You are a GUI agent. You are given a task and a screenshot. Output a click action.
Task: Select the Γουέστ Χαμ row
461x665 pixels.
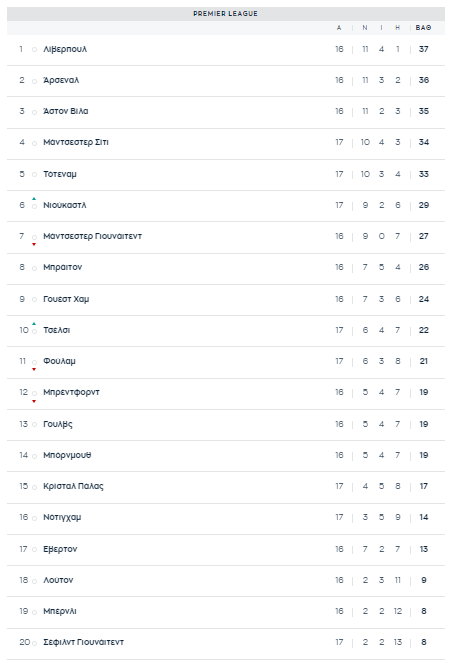coord(226,299)
